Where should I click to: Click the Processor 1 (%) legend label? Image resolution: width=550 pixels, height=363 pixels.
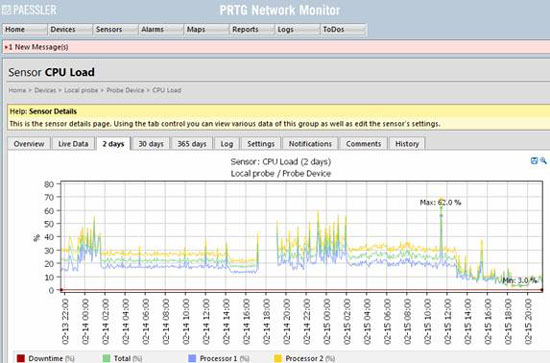click(x=224, y=358)
